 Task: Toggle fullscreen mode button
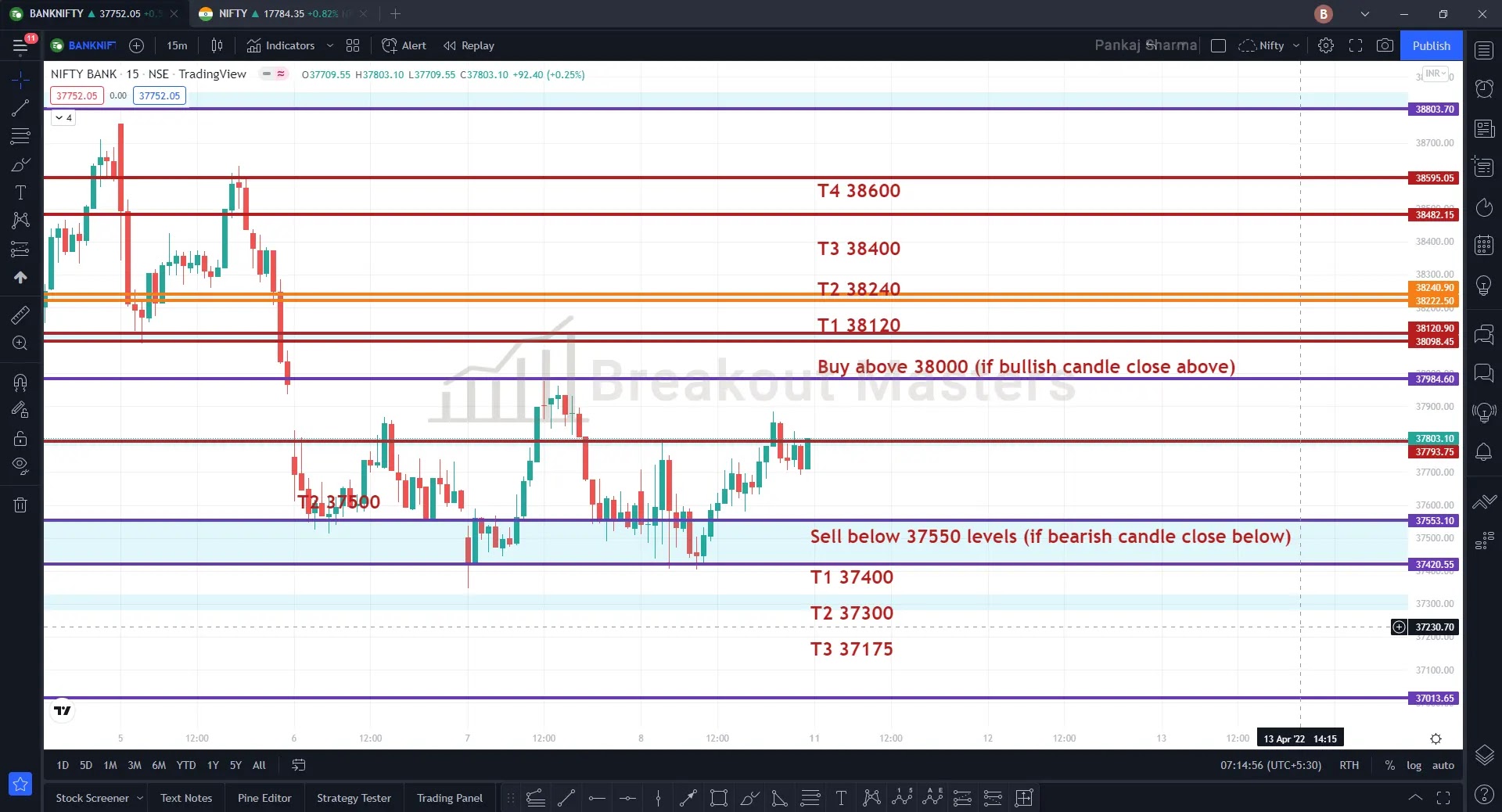[x=1355, y=45]
